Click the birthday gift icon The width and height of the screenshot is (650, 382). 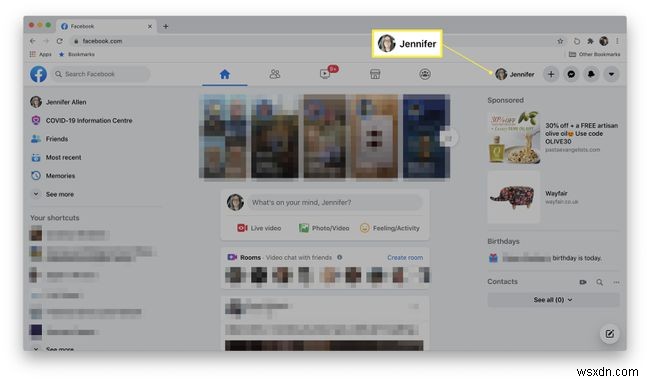click(493, 258)
